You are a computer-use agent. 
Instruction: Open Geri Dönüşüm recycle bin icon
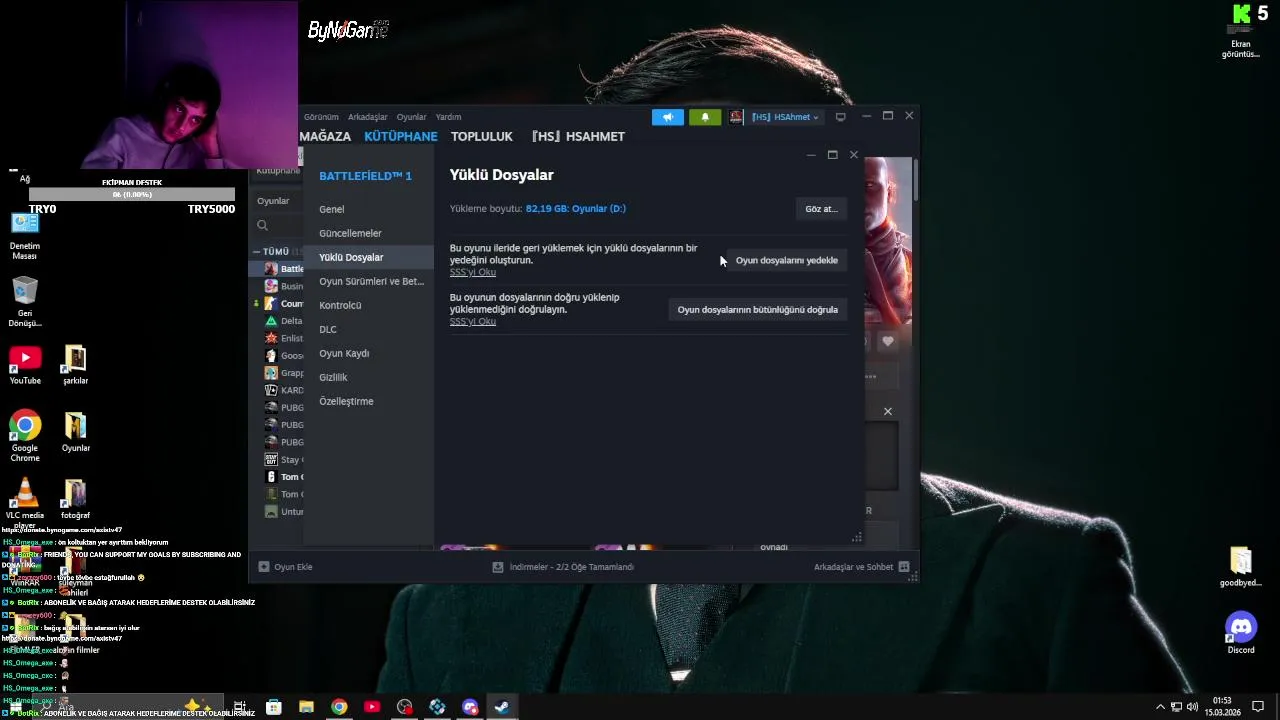pyautogui.click(x=25, y=301)
